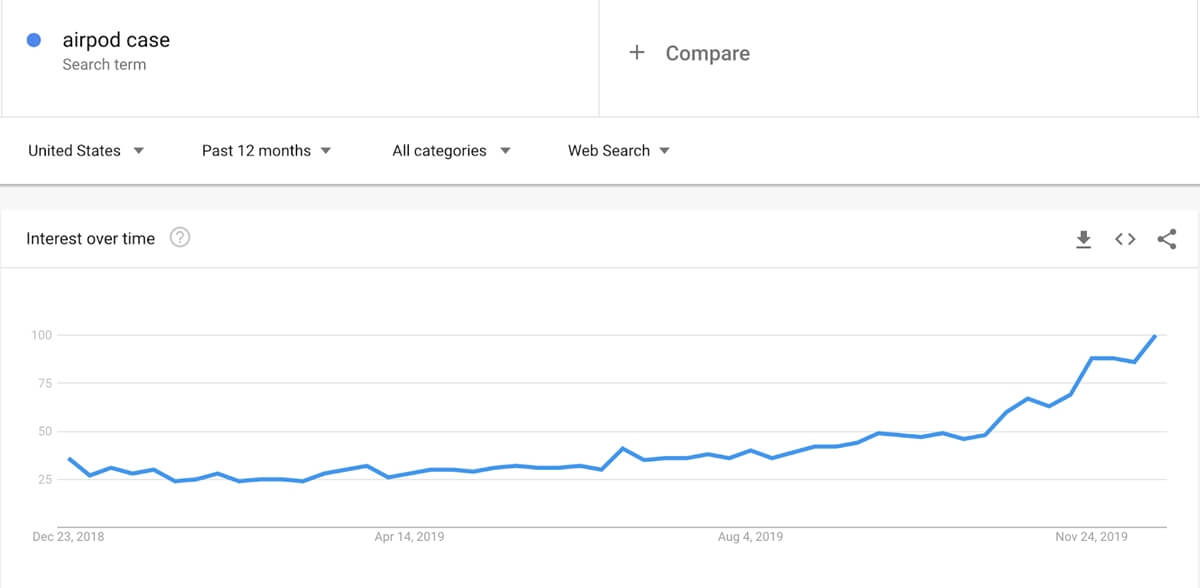
Task: Expand the Past 12 months time filter
Action: point(266,151)
